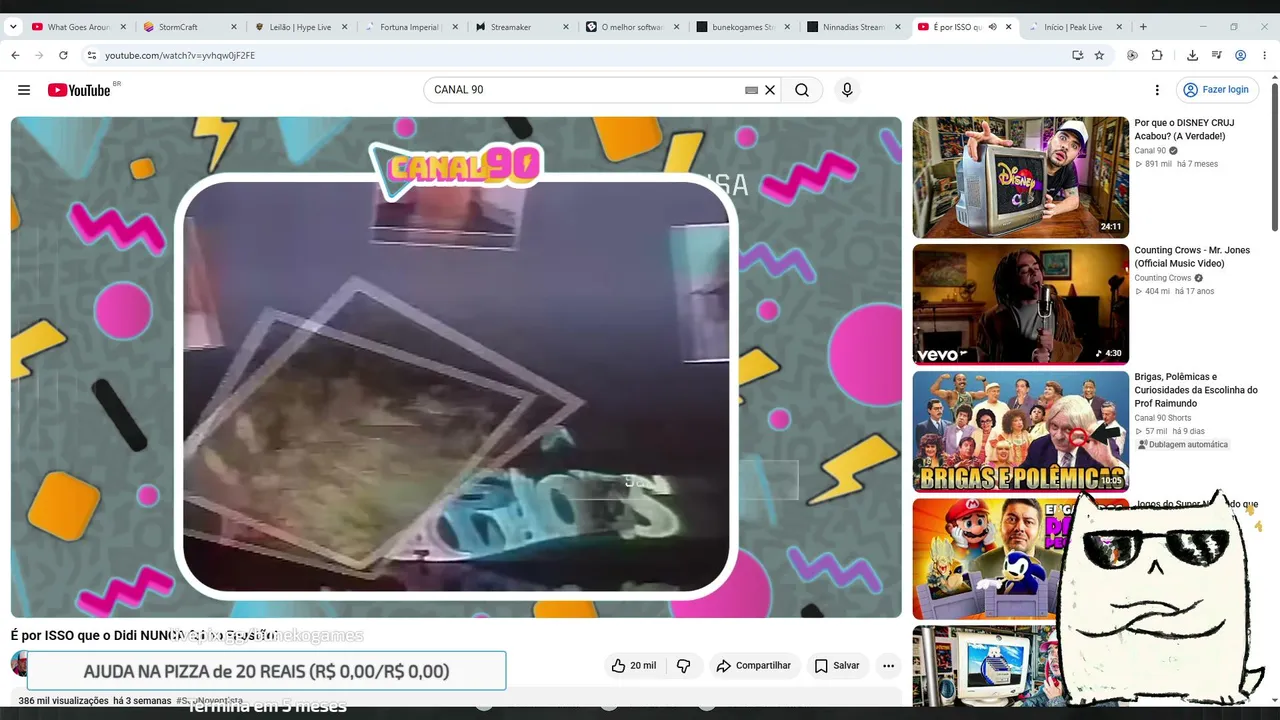
Task: Start voice search with the microphone
Action: pos(847,90)
